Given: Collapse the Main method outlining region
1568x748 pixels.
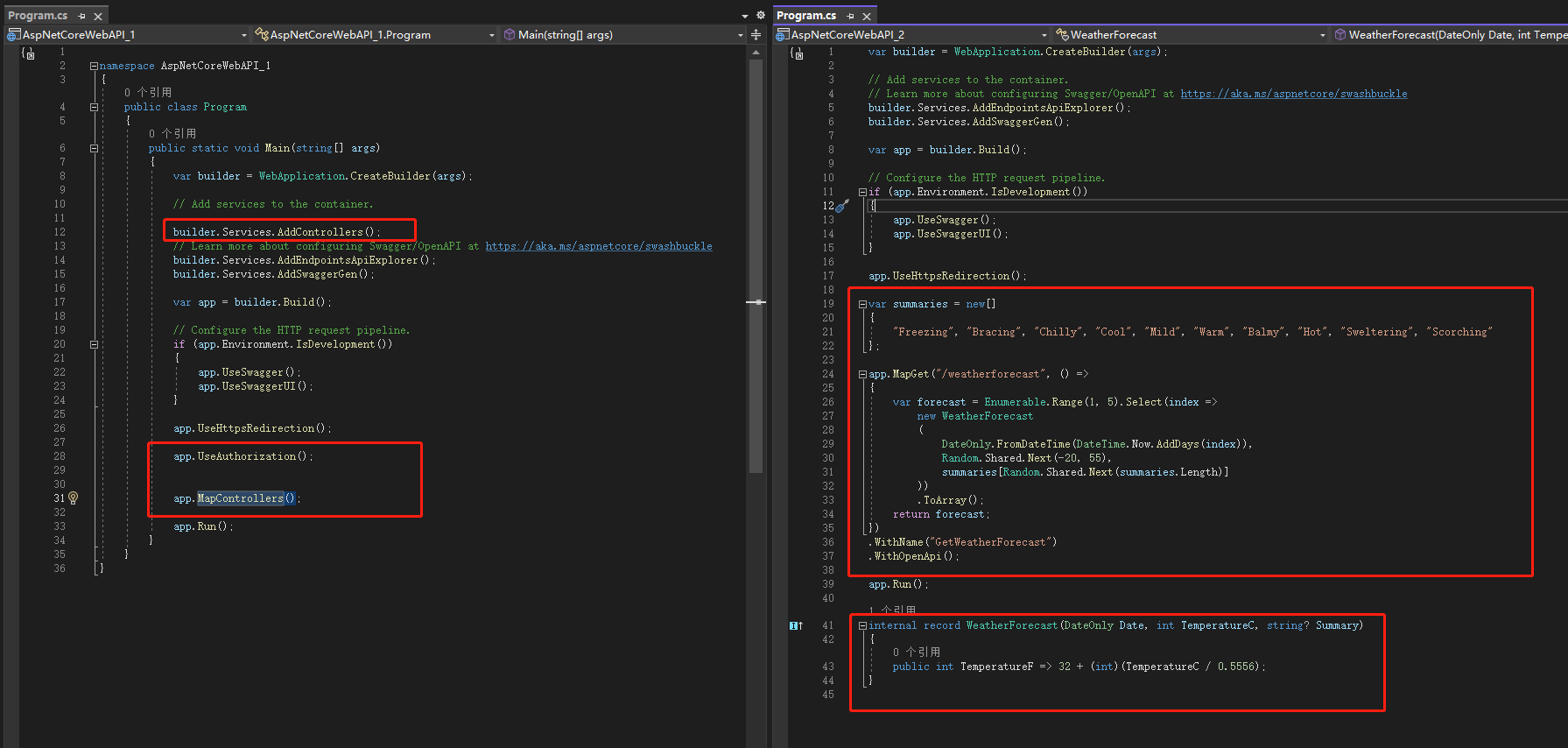Looking at the screenshot, I should (94, 148).
